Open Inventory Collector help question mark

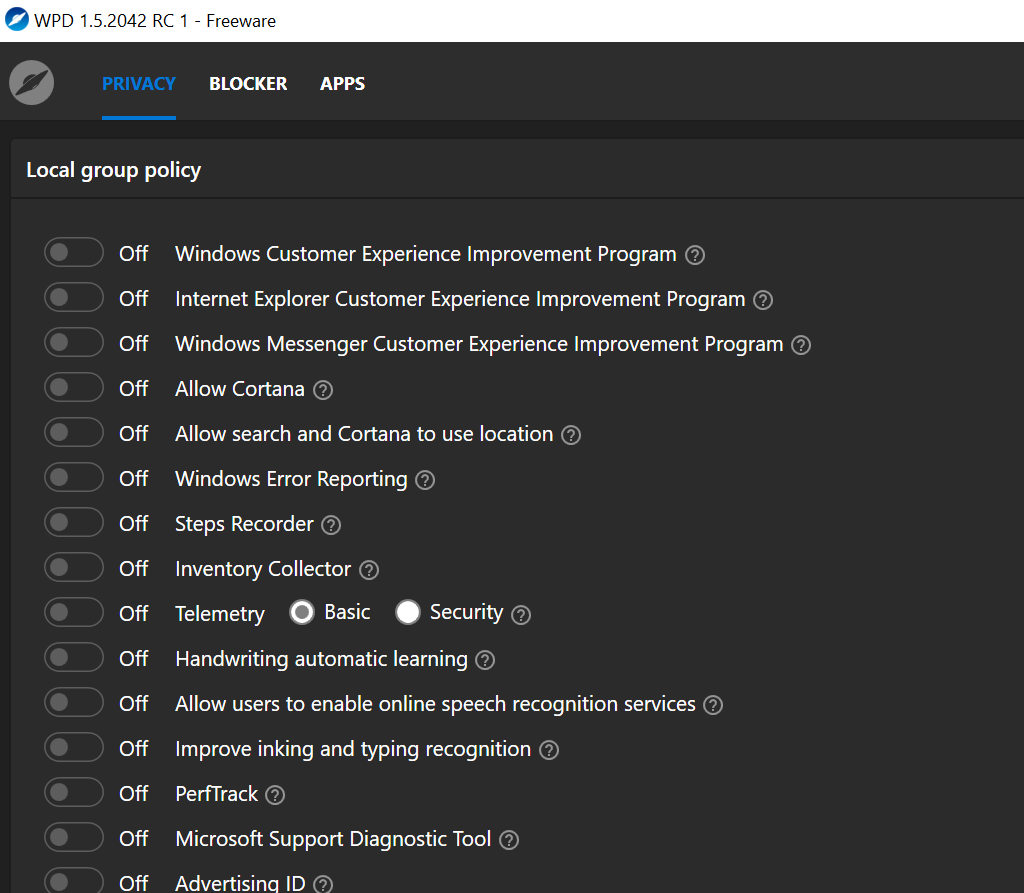[x=369, y=570]
